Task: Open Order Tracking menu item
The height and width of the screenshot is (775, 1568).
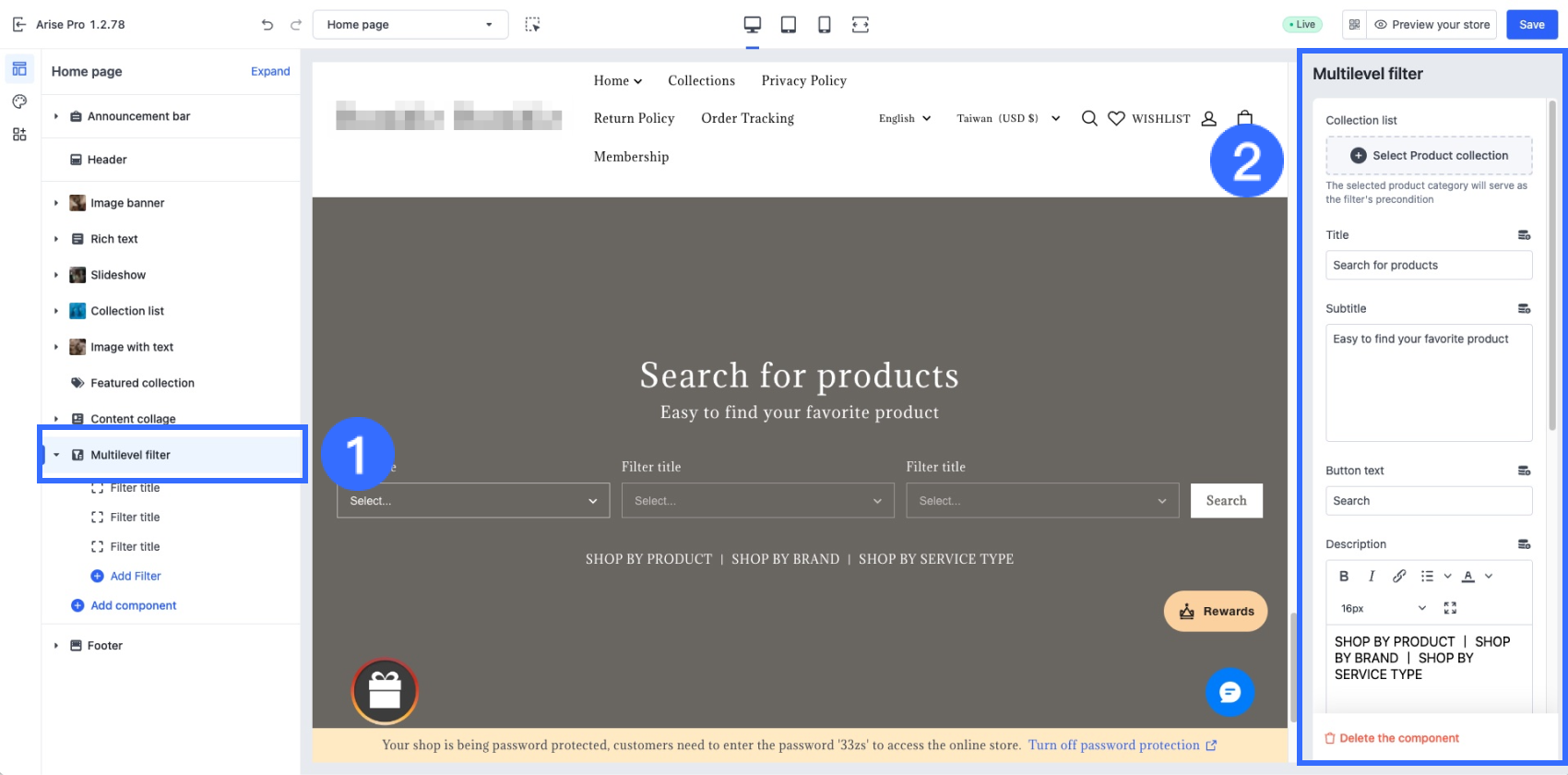Action: [747, 118]
